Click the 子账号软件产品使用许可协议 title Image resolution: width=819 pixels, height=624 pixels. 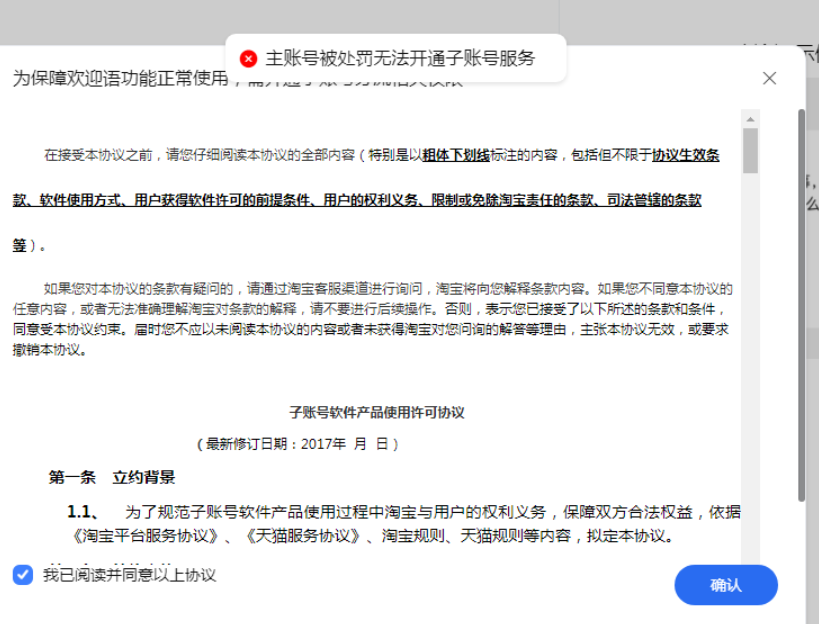pos(377,413)
